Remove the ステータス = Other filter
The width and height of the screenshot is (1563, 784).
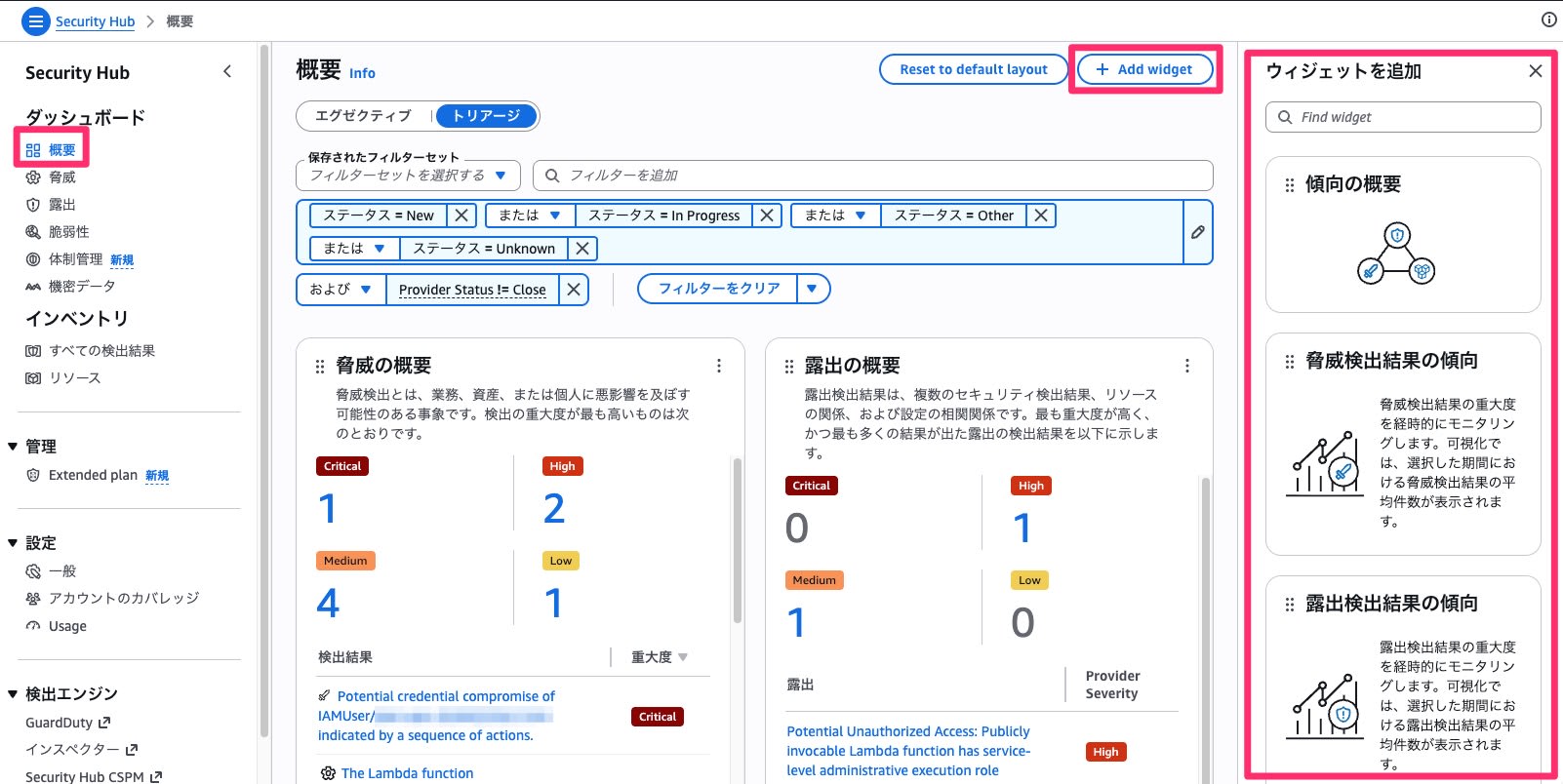tap(1041, 216)
